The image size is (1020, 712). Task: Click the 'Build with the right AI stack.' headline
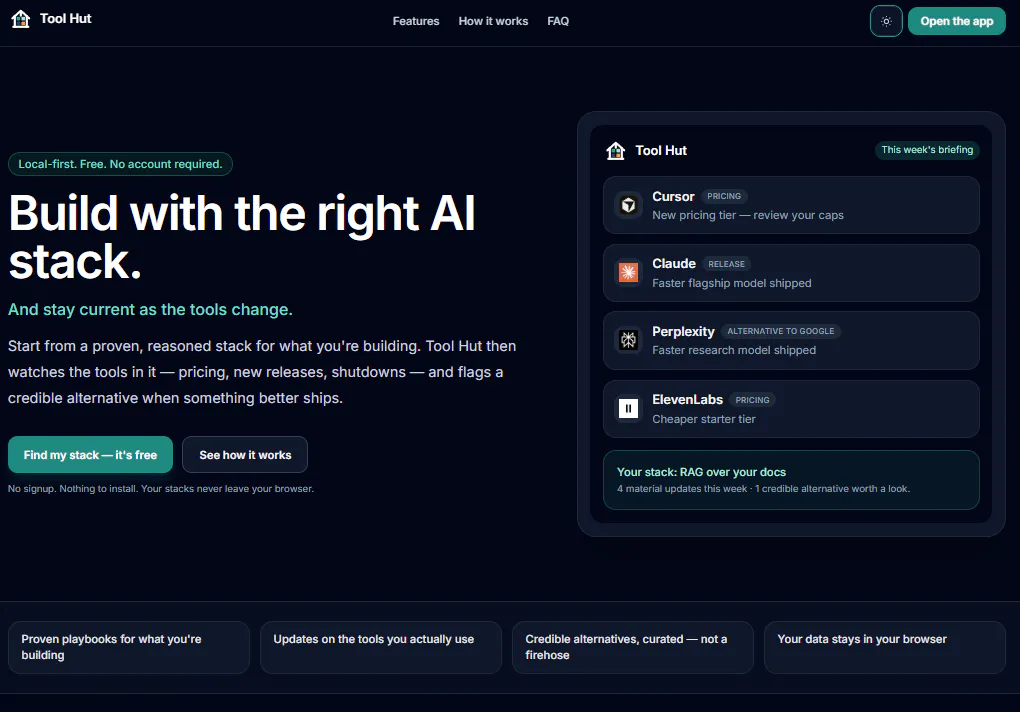pos(242,237)
